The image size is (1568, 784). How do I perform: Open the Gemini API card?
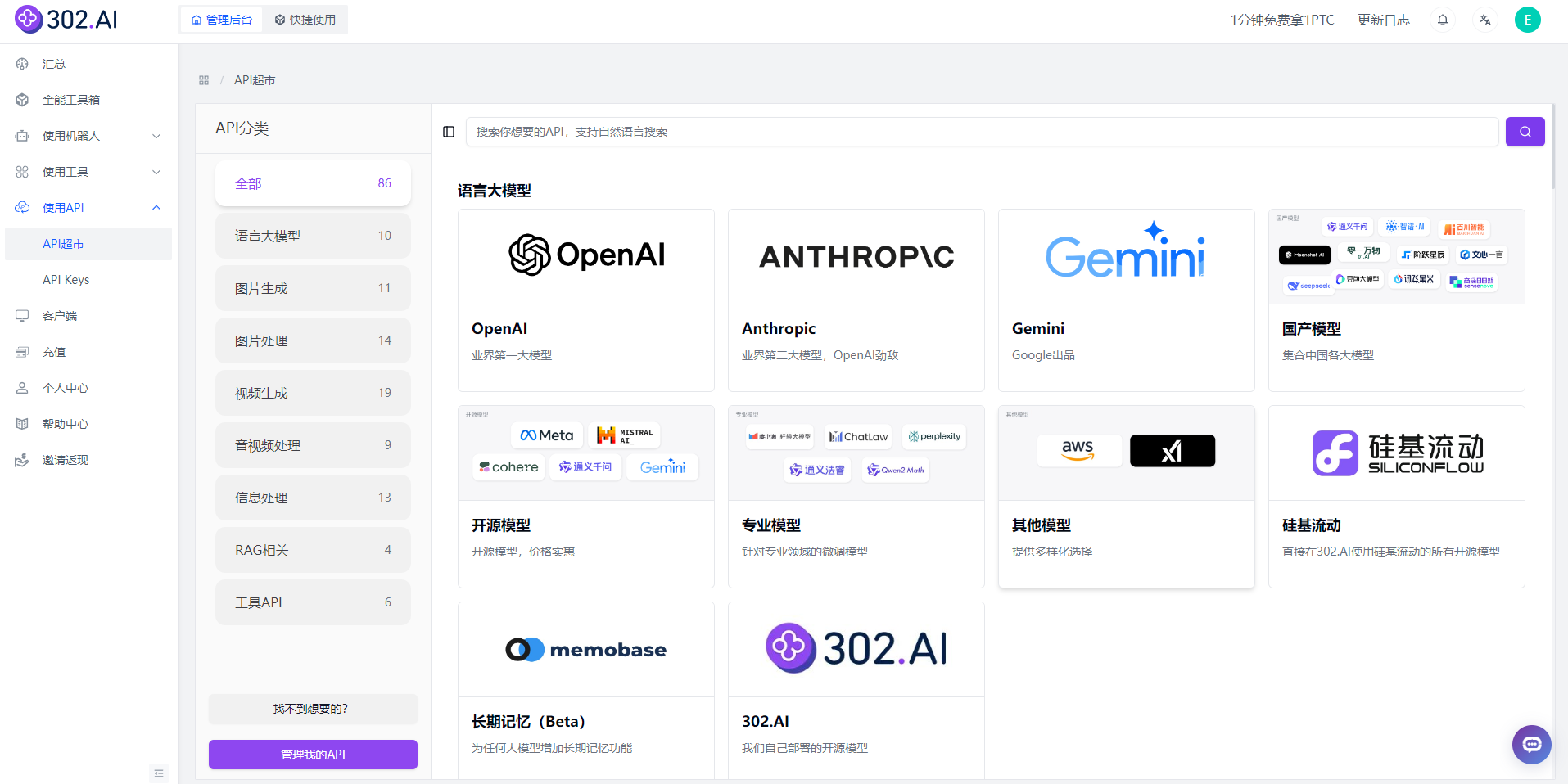click(1127, 300)
